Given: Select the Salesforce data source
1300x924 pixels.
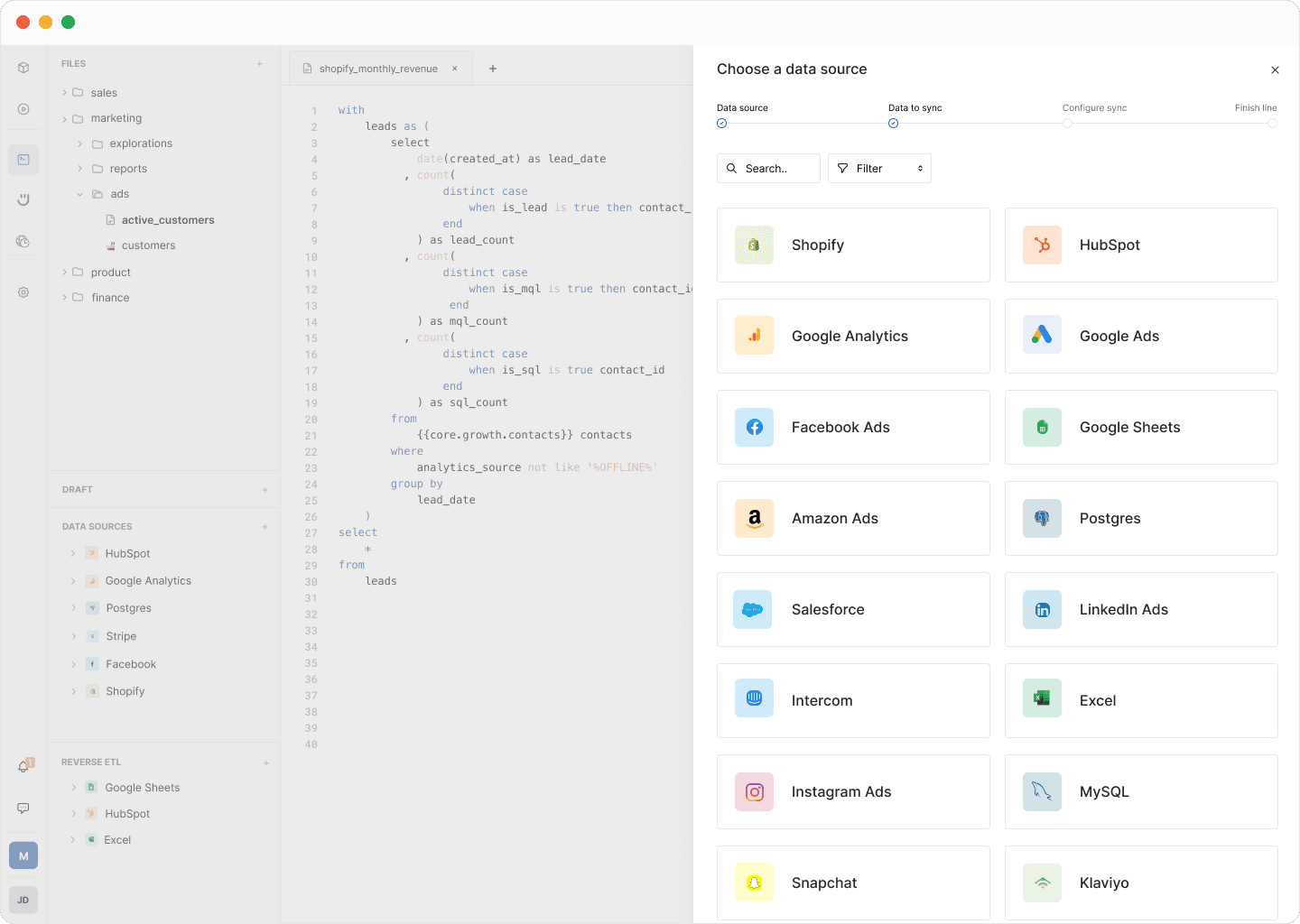Looking at the screenshot, I should (x=852, y=609).
